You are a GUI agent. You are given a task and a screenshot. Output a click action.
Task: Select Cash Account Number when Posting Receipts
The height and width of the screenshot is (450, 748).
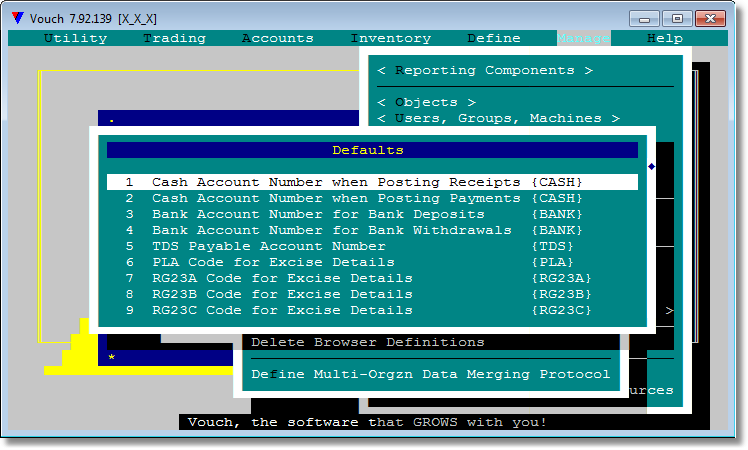(x=372, y=182)
